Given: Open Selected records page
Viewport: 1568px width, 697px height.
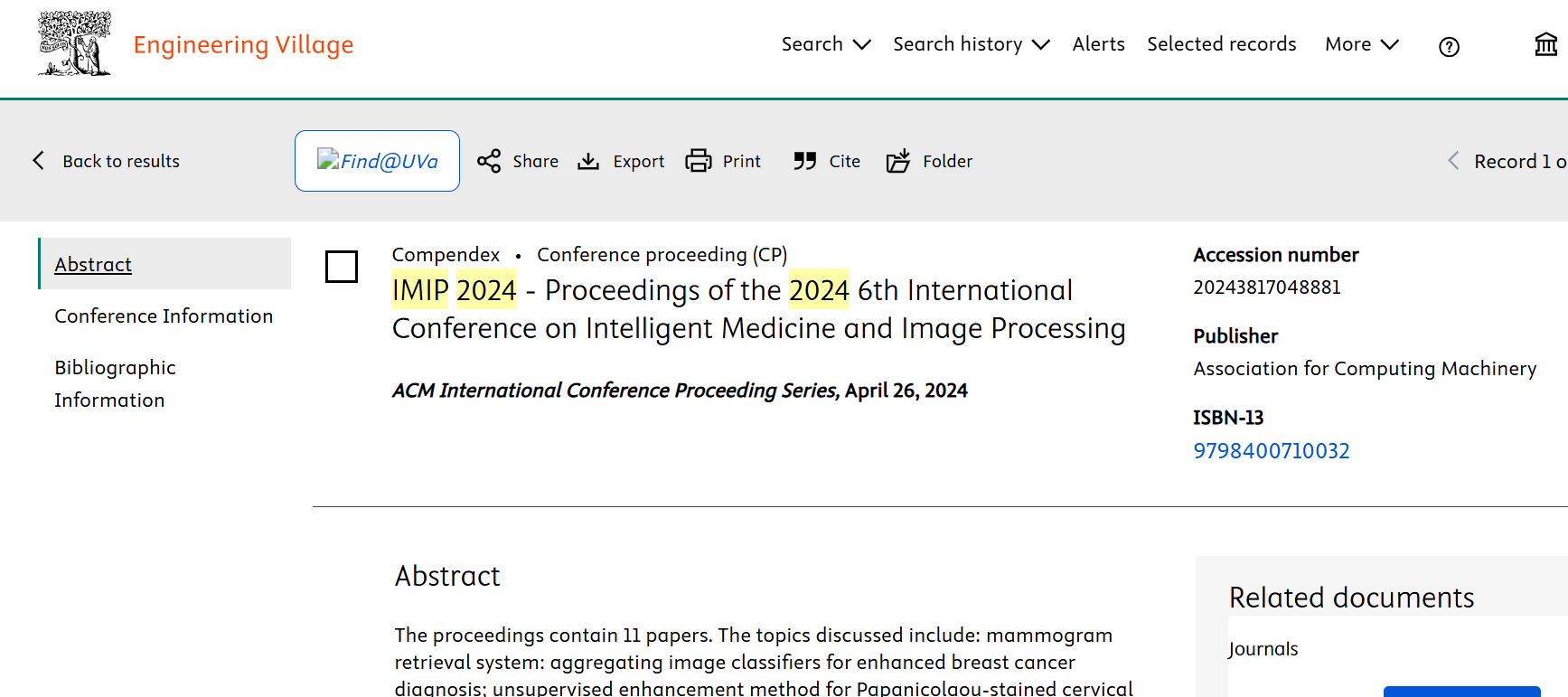Looking at the screenshot, I should (1222, 44).
